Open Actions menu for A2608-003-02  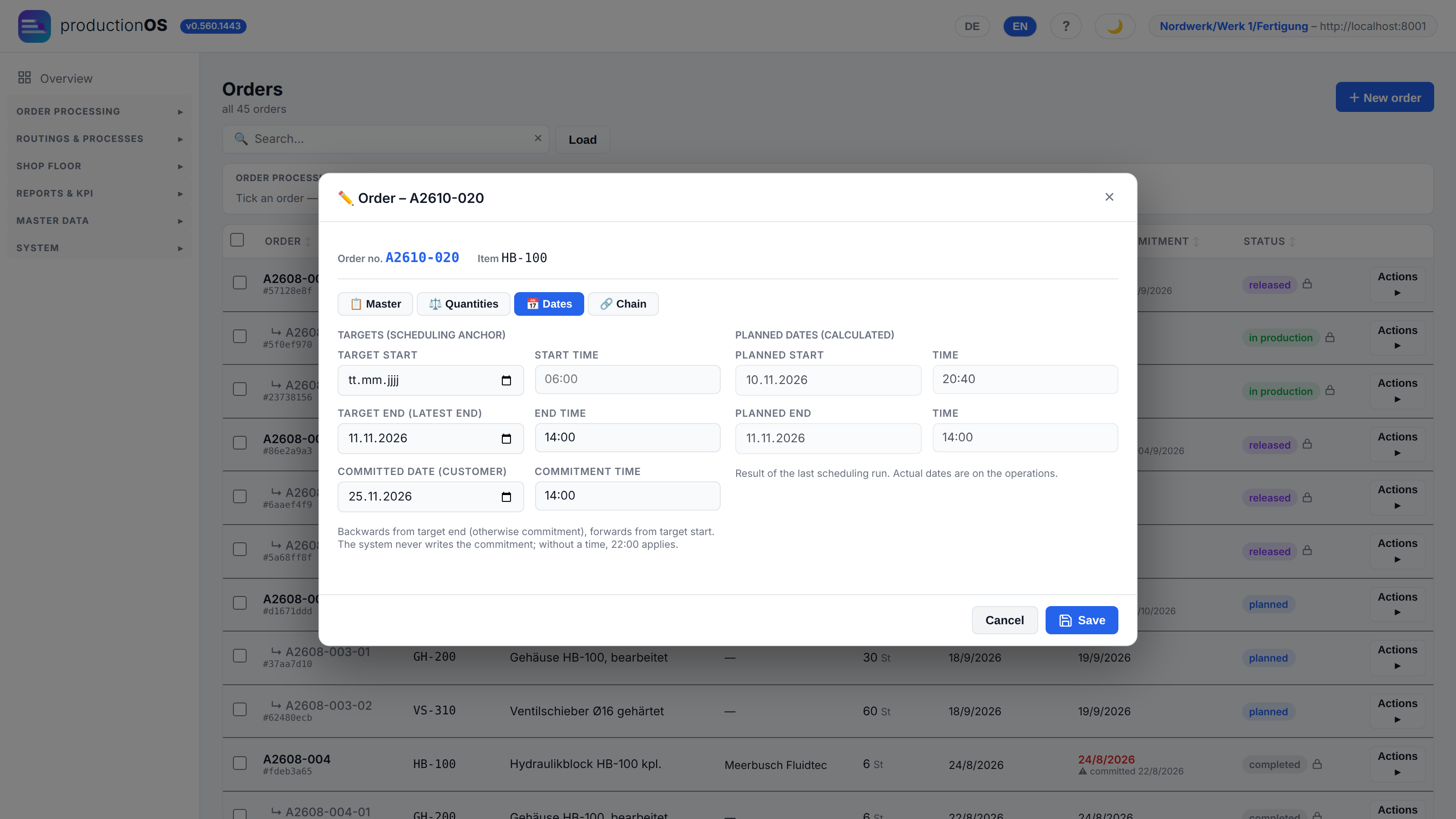(x=1397, y=710)
